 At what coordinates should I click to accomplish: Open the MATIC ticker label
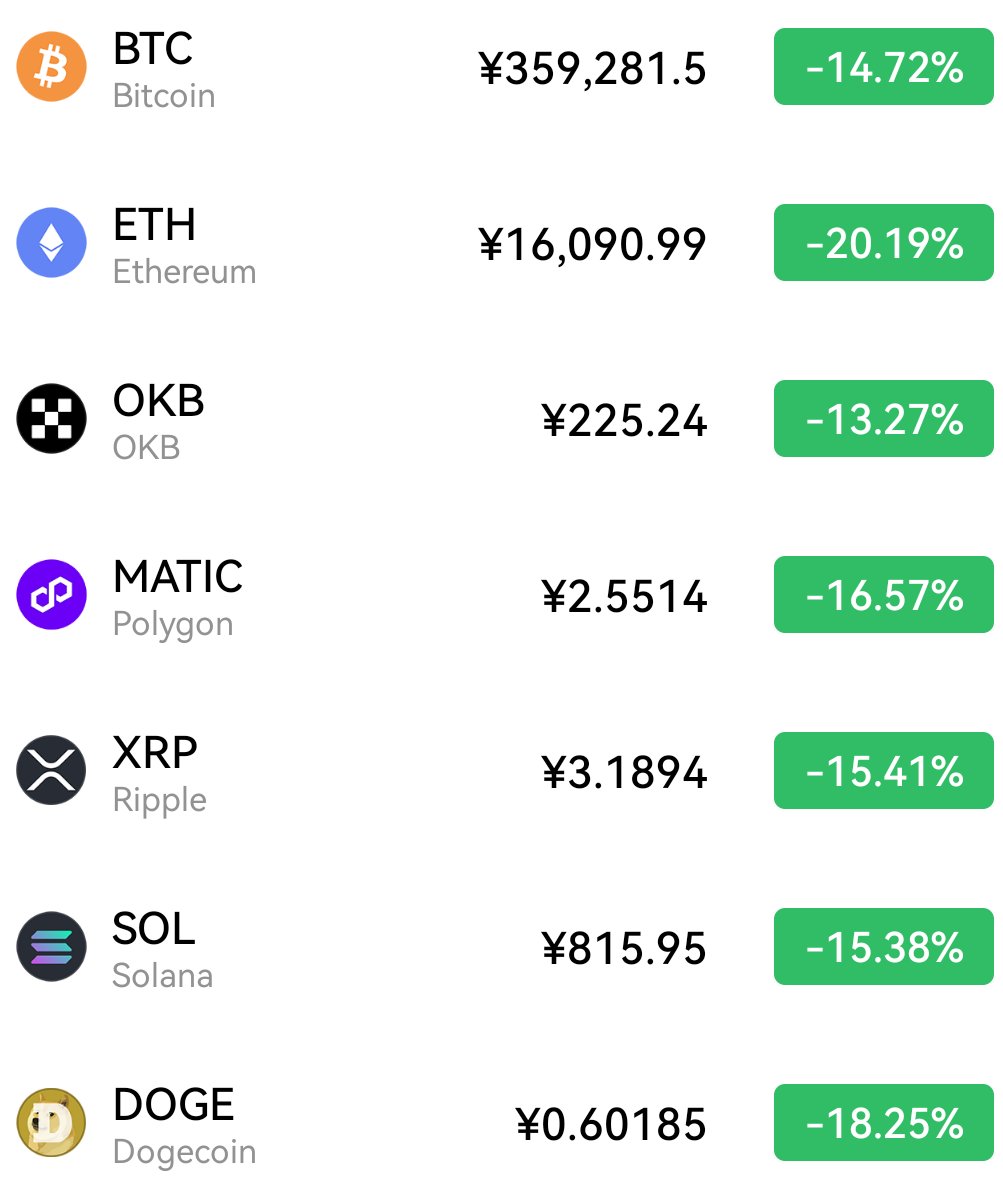coord(178,577)
